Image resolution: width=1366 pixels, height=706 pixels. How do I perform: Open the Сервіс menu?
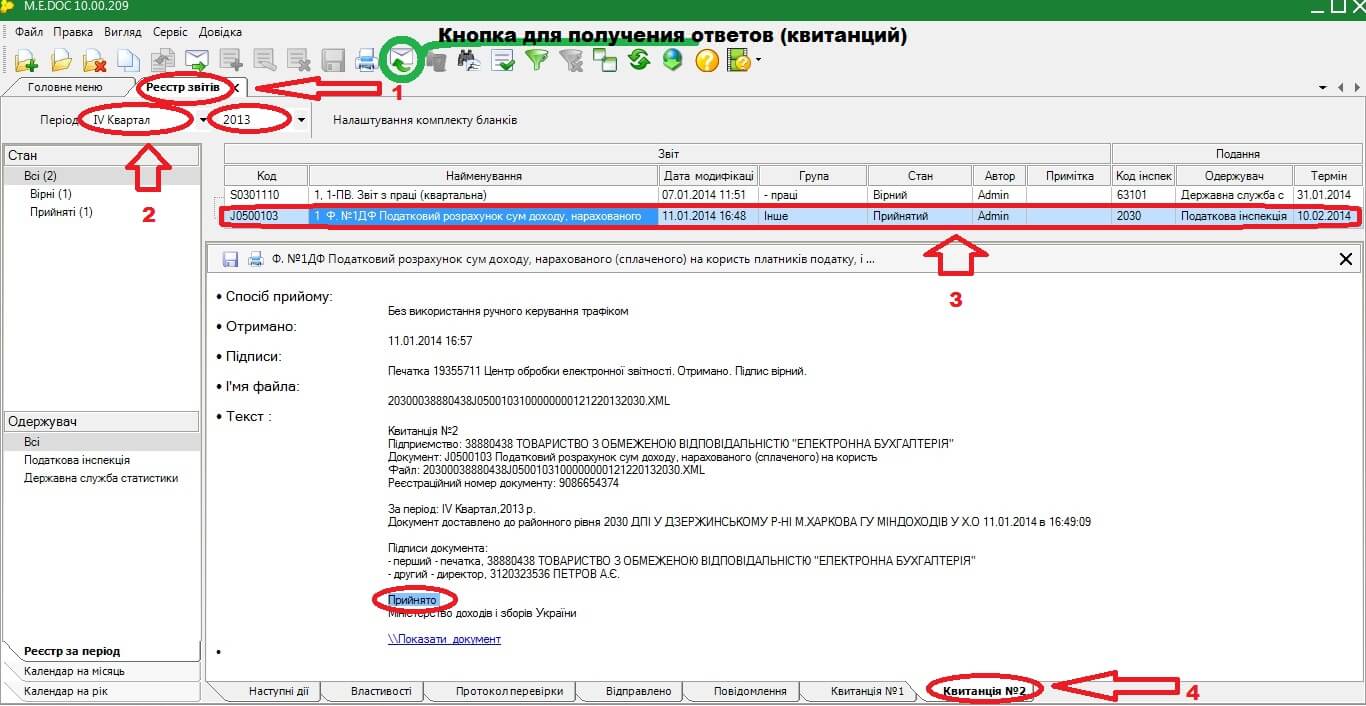[x=171, y=32]
